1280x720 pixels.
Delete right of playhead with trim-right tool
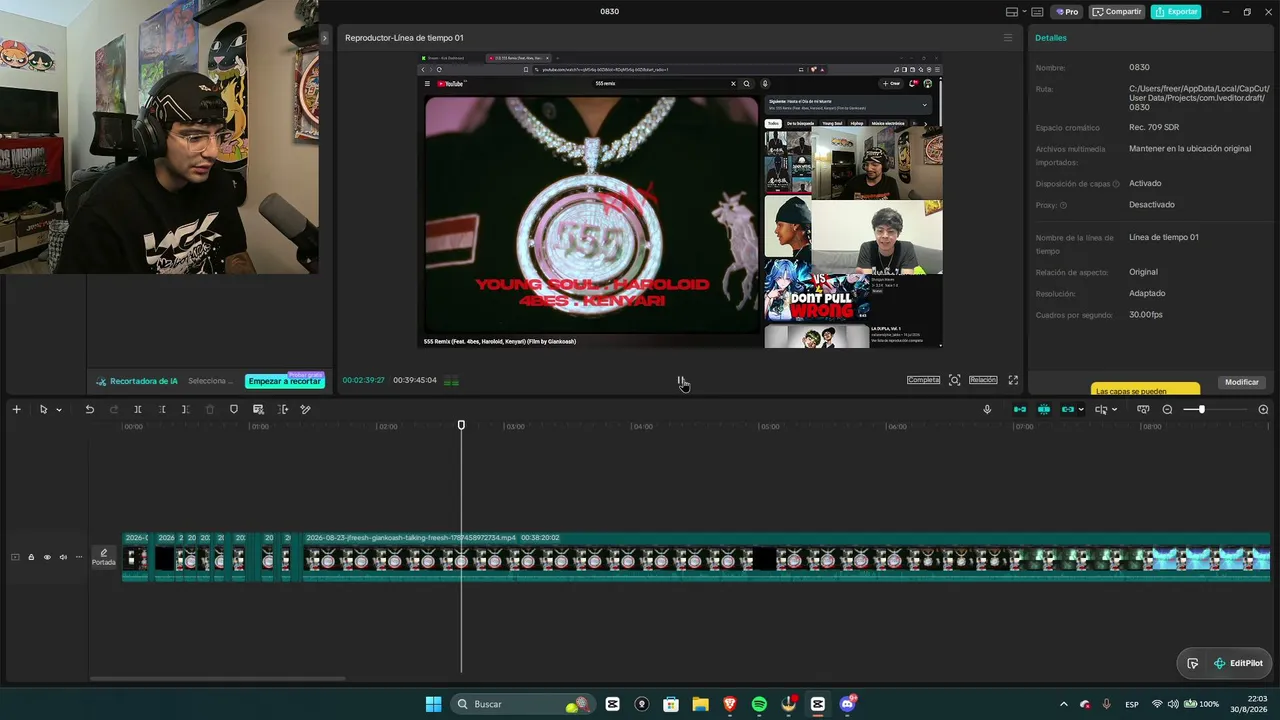coord(186,409)
